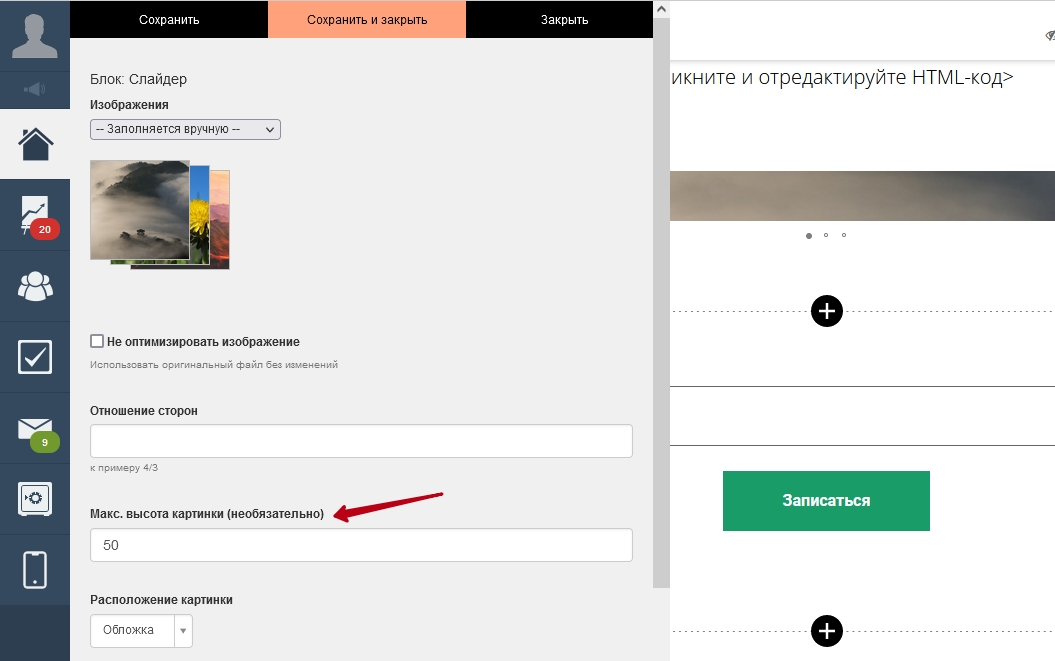Go to the home house icon
This screenshot has width=1055, height=661.
click(34, 144)
